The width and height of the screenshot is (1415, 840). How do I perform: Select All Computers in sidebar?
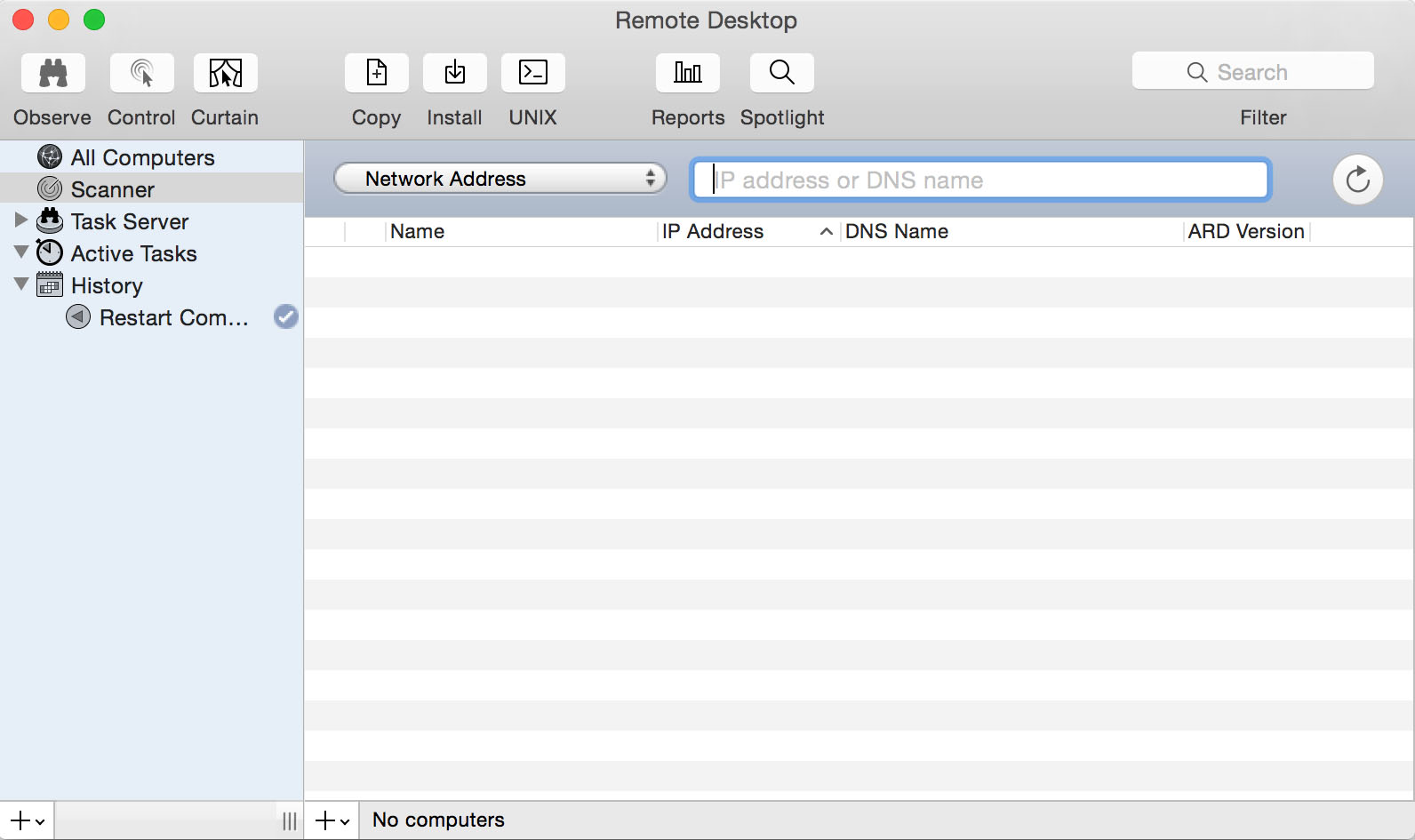pyautogui.click(x=142, y=157)
